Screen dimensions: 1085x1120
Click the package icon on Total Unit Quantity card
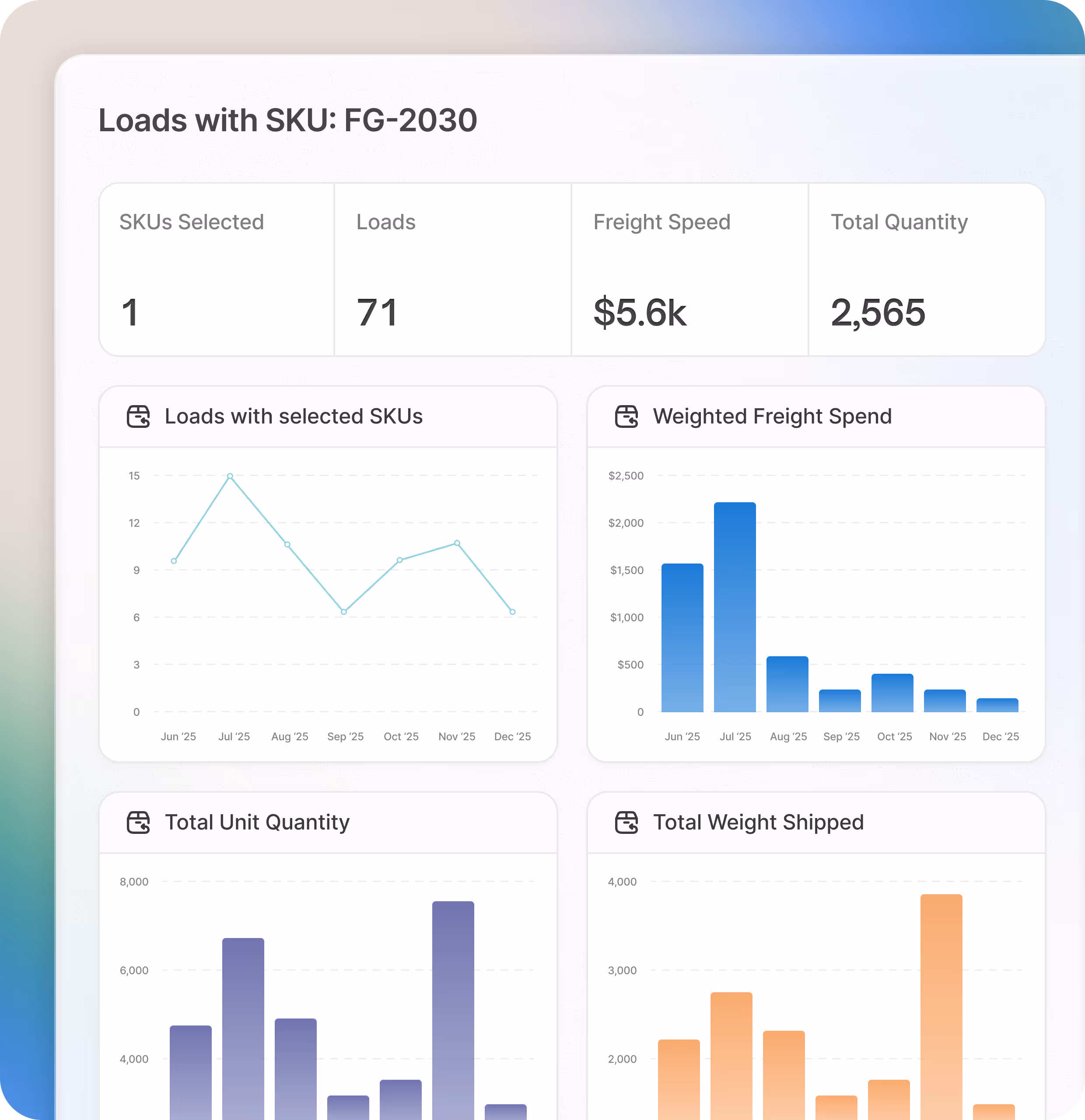[x=139, y=823]
